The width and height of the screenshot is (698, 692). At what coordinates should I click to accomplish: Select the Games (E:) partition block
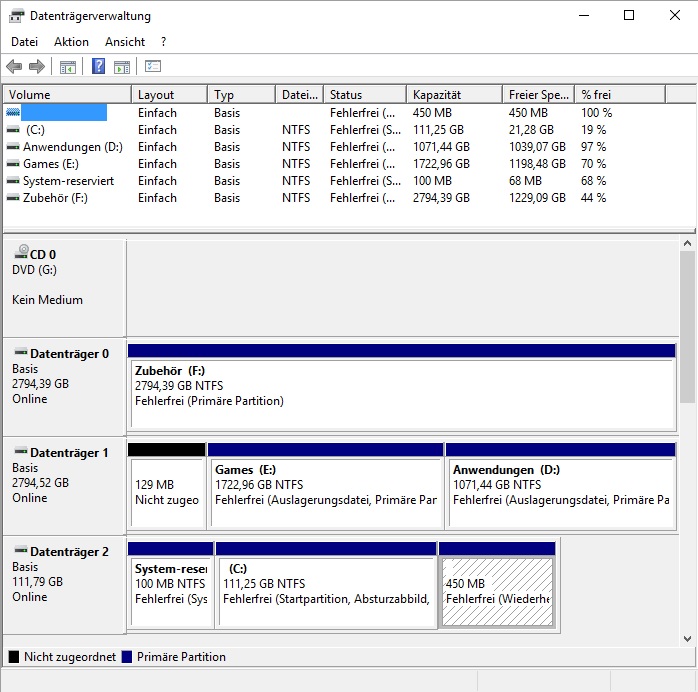pyautogui.click(x=326, y=486)
